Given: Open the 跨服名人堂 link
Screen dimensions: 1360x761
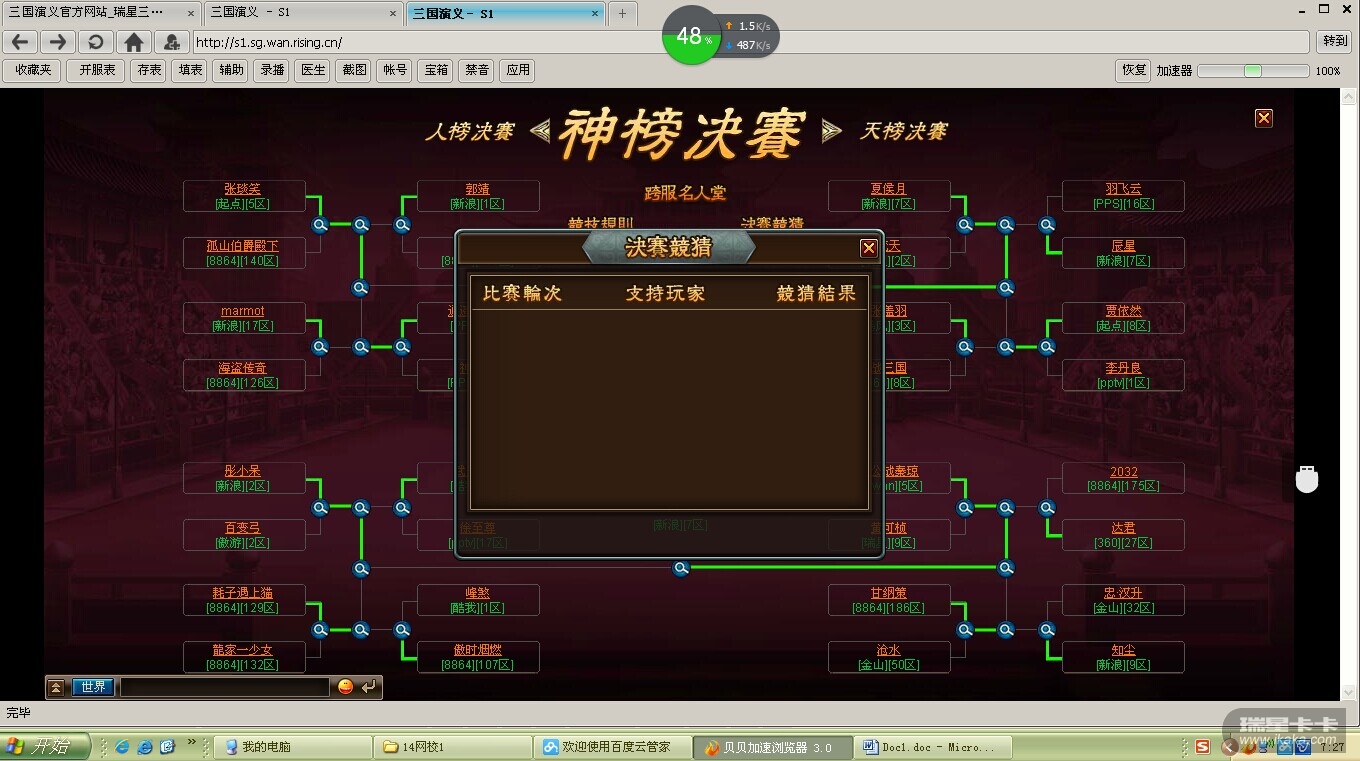Looking at the screenshot, I should pos(685,193).
